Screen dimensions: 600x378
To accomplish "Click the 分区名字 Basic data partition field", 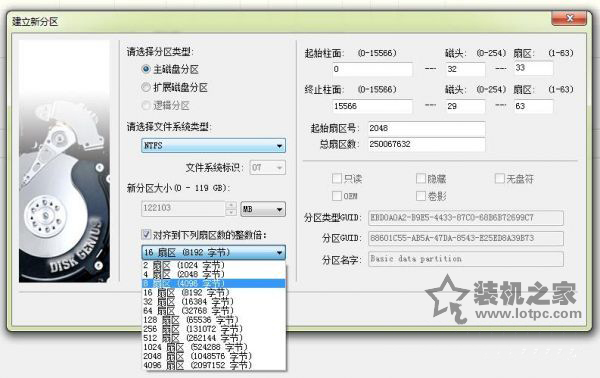I will pos(466,259).
